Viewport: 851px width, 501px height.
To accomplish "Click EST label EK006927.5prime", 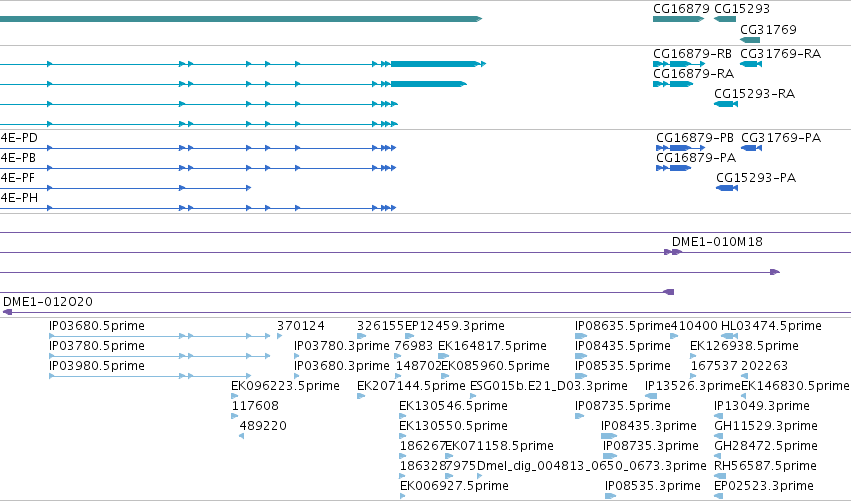I will pyautogui.click(x=454, y=486).
